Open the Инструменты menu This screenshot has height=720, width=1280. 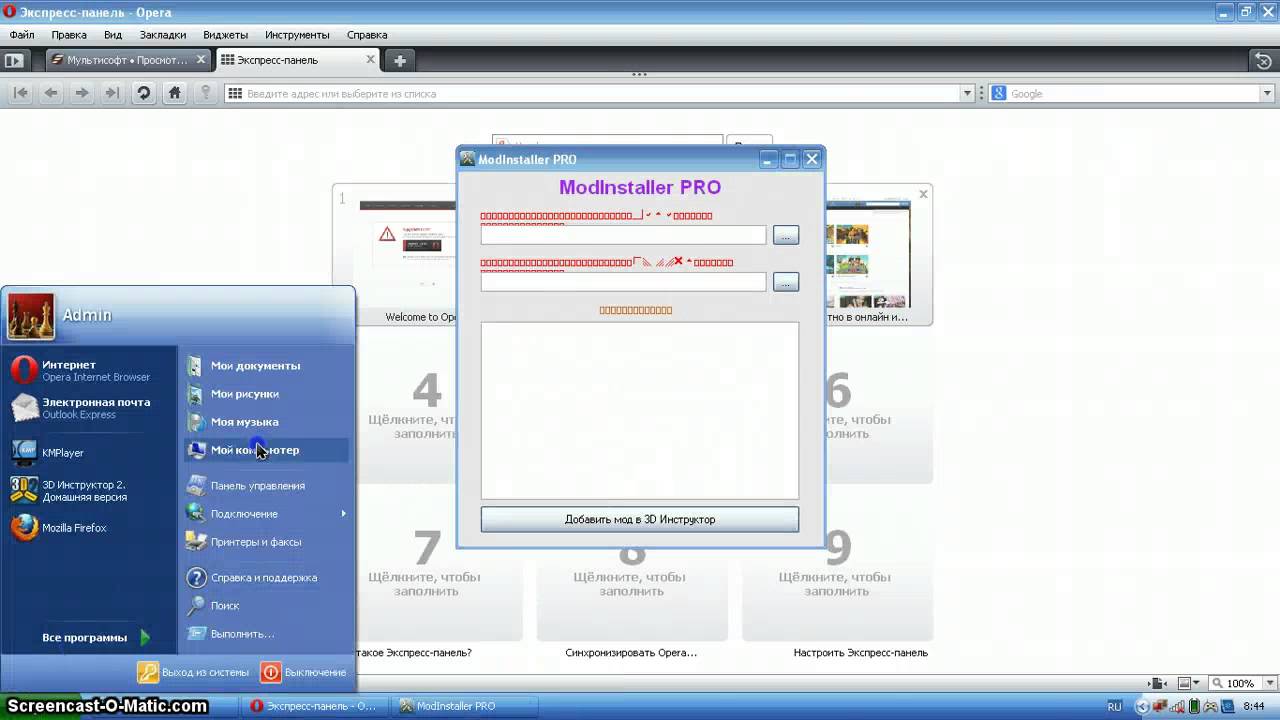[x=298, y=35]
